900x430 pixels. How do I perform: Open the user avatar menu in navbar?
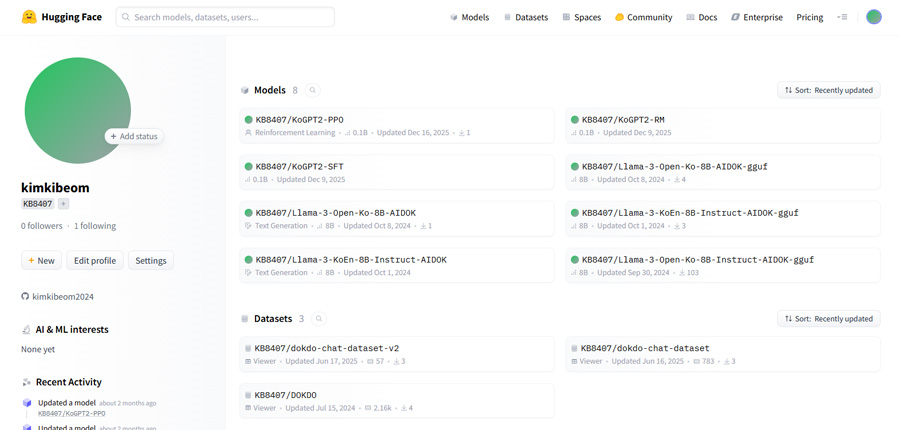point(873,17)
